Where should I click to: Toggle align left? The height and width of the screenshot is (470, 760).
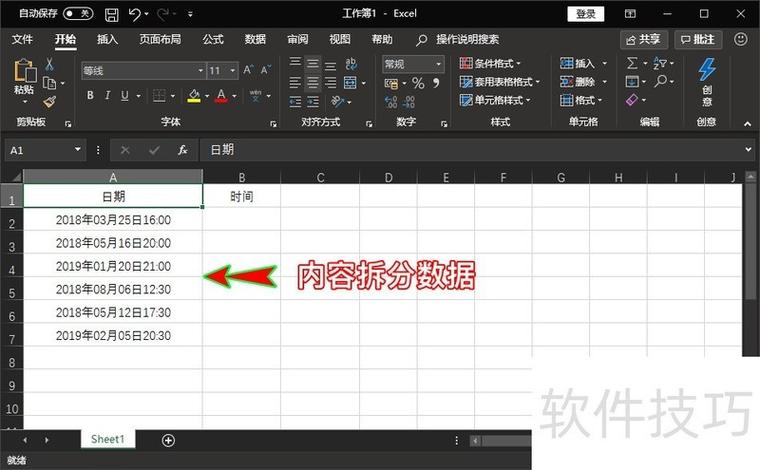(295, 83)
